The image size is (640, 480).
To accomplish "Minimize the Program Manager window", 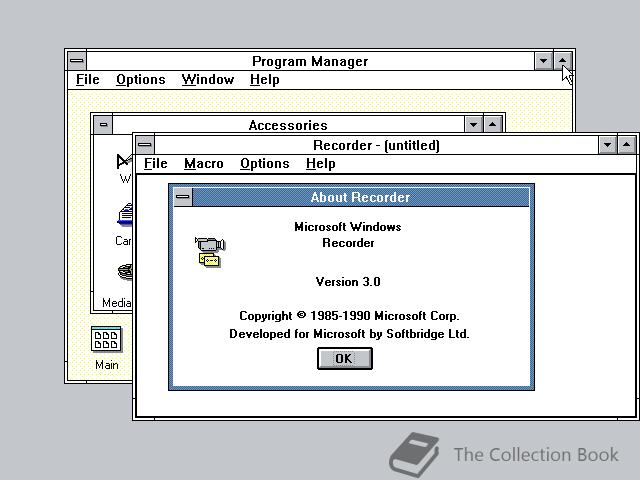I will tap(543, 61).
